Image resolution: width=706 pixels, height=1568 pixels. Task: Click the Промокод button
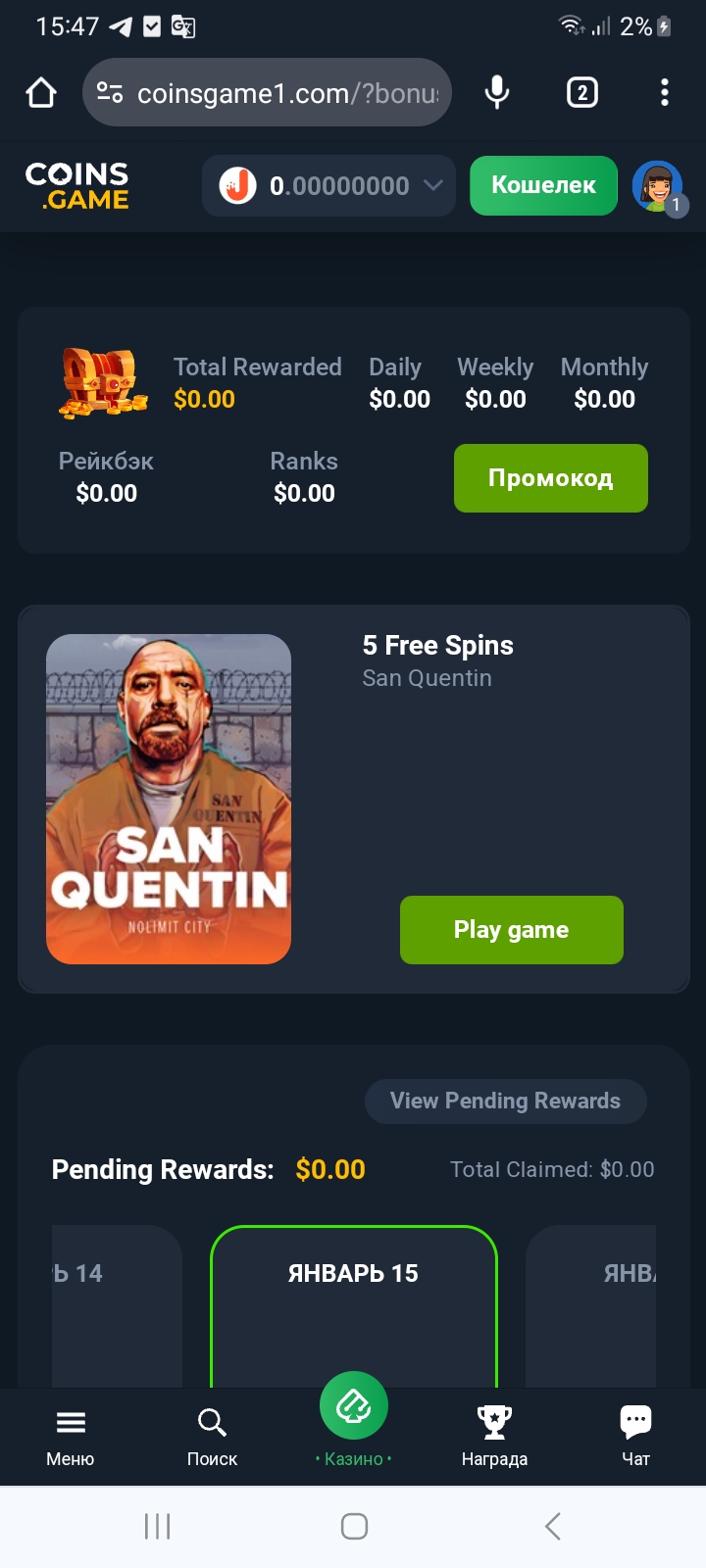tap(551, 478)
